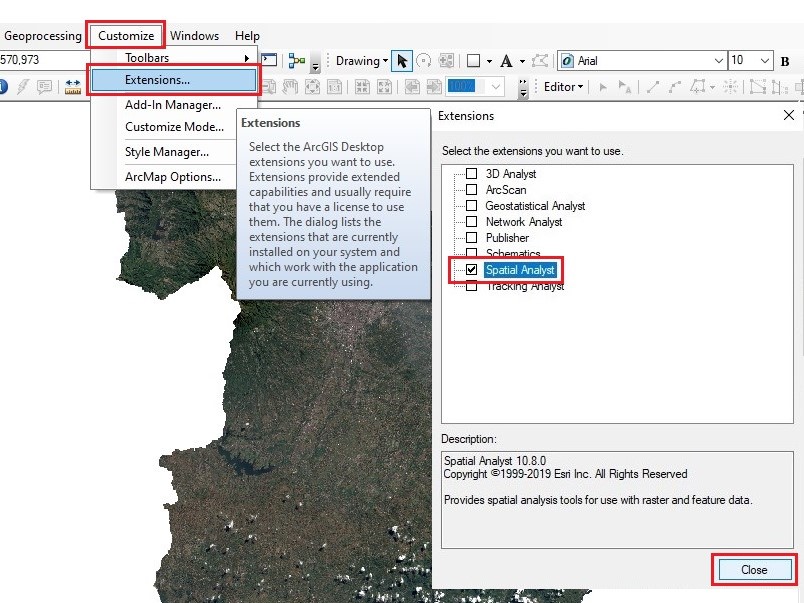Image resolution: width=804 pixels, height=603 pixels.
Task: Open the Editor dropdown menu
Action: 563,87
